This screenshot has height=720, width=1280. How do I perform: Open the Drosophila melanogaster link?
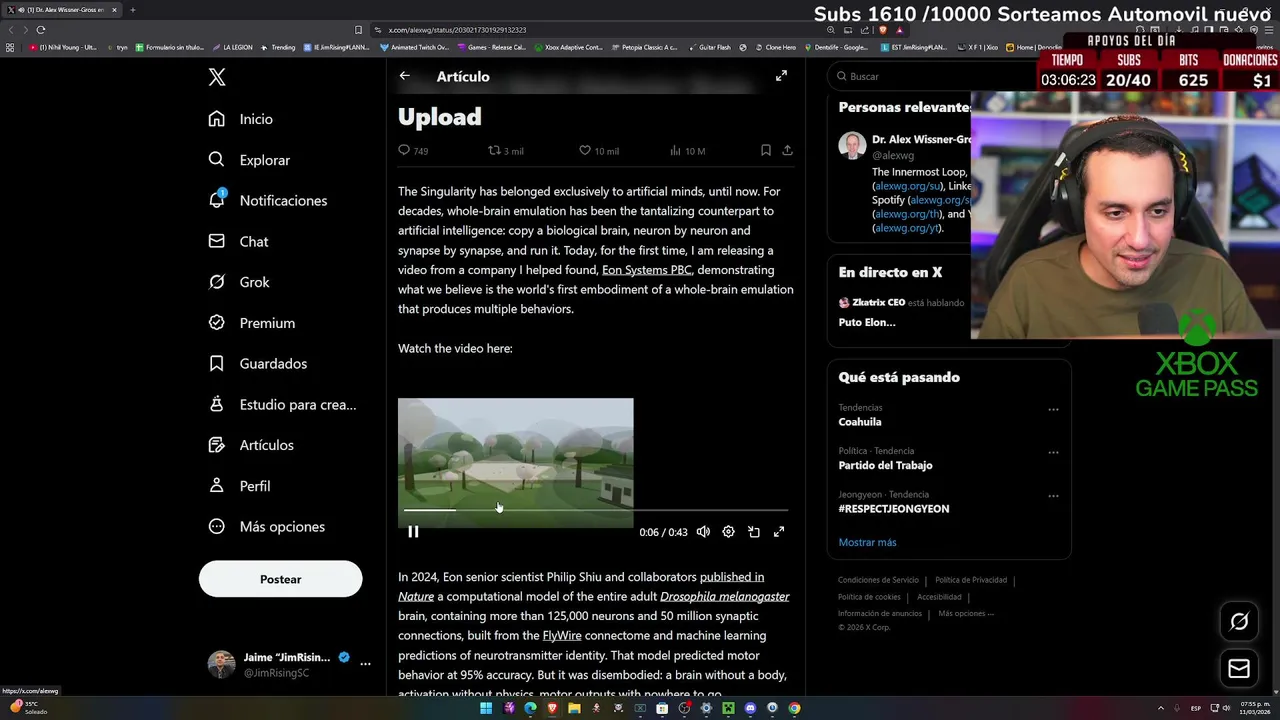click(x=725, y=597)
